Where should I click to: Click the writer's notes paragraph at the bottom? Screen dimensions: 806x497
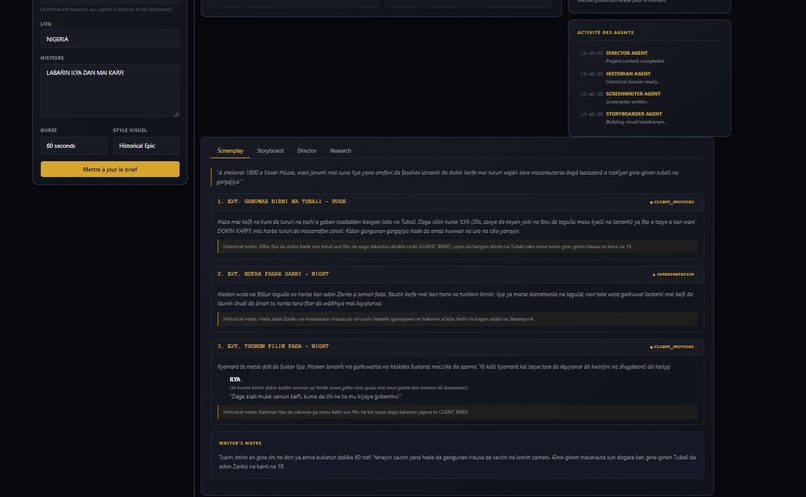point(457,462)
